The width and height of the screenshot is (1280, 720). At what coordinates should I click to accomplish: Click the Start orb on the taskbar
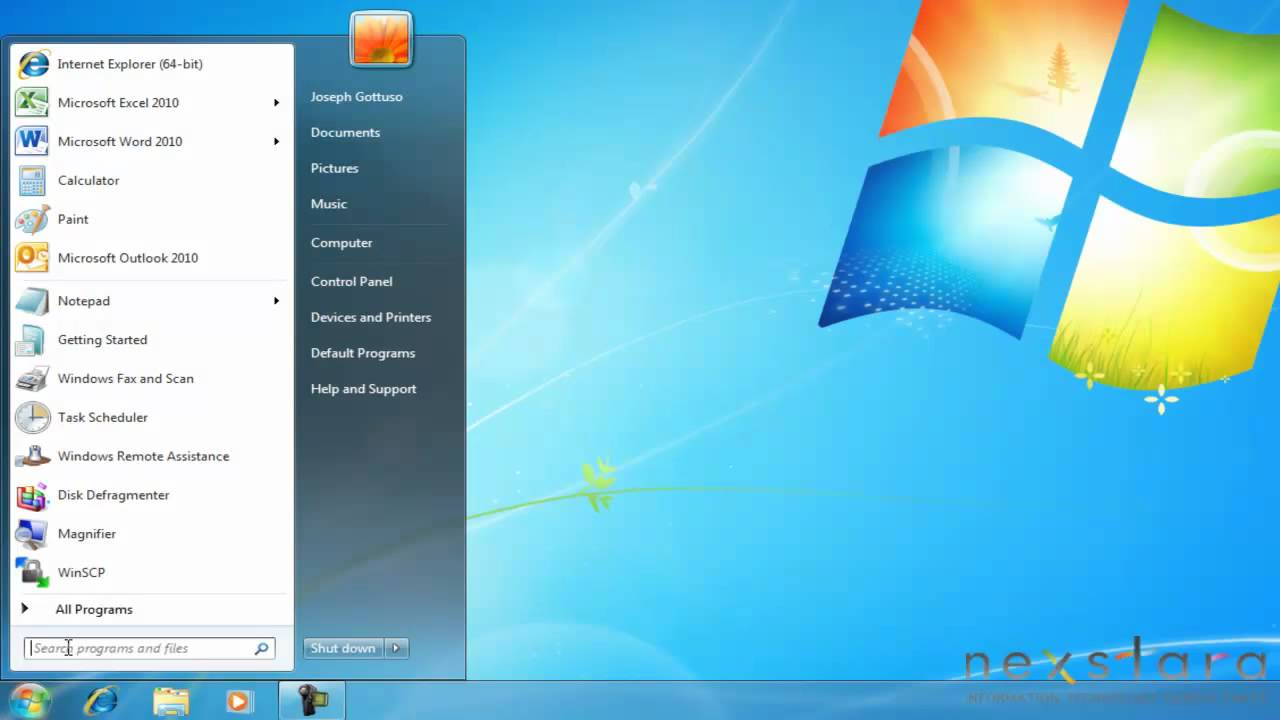[29, 700]
